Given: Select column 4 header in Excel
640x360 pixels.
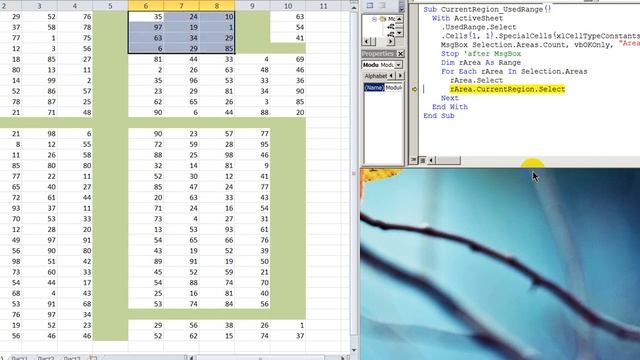Looking at the screenshot, I should click(75, 6).
